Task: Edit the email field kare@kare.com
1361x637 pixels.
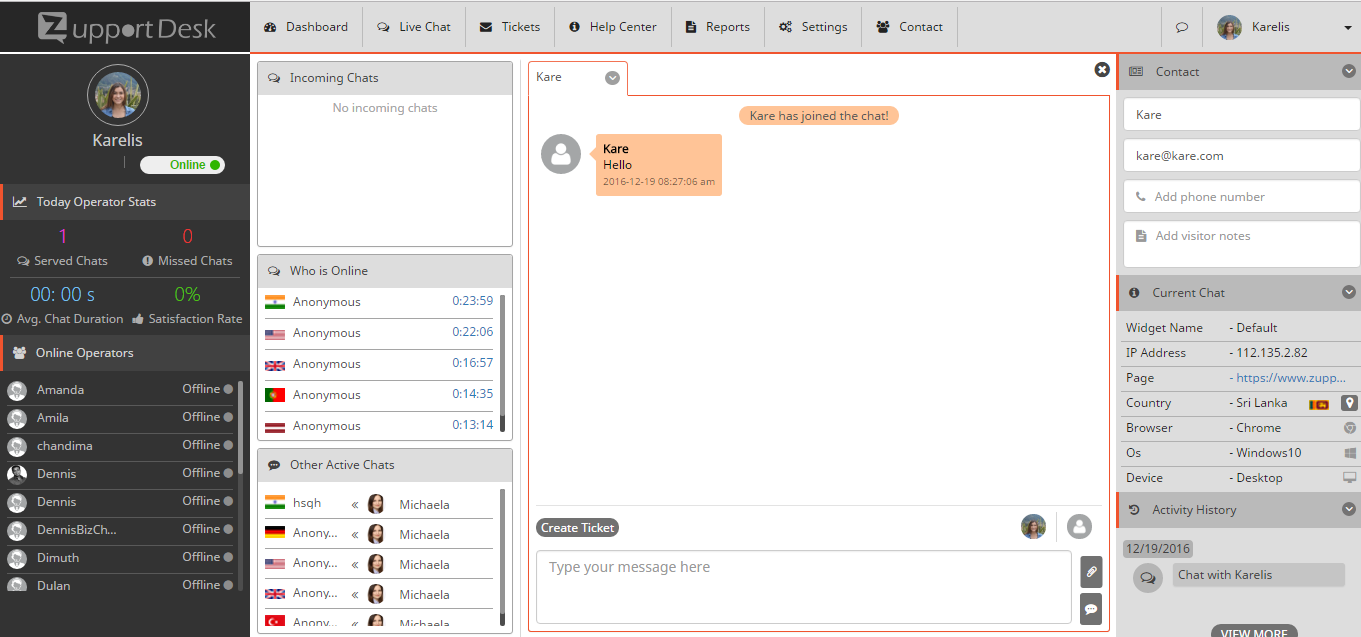Action: (x=1242, y=156)
